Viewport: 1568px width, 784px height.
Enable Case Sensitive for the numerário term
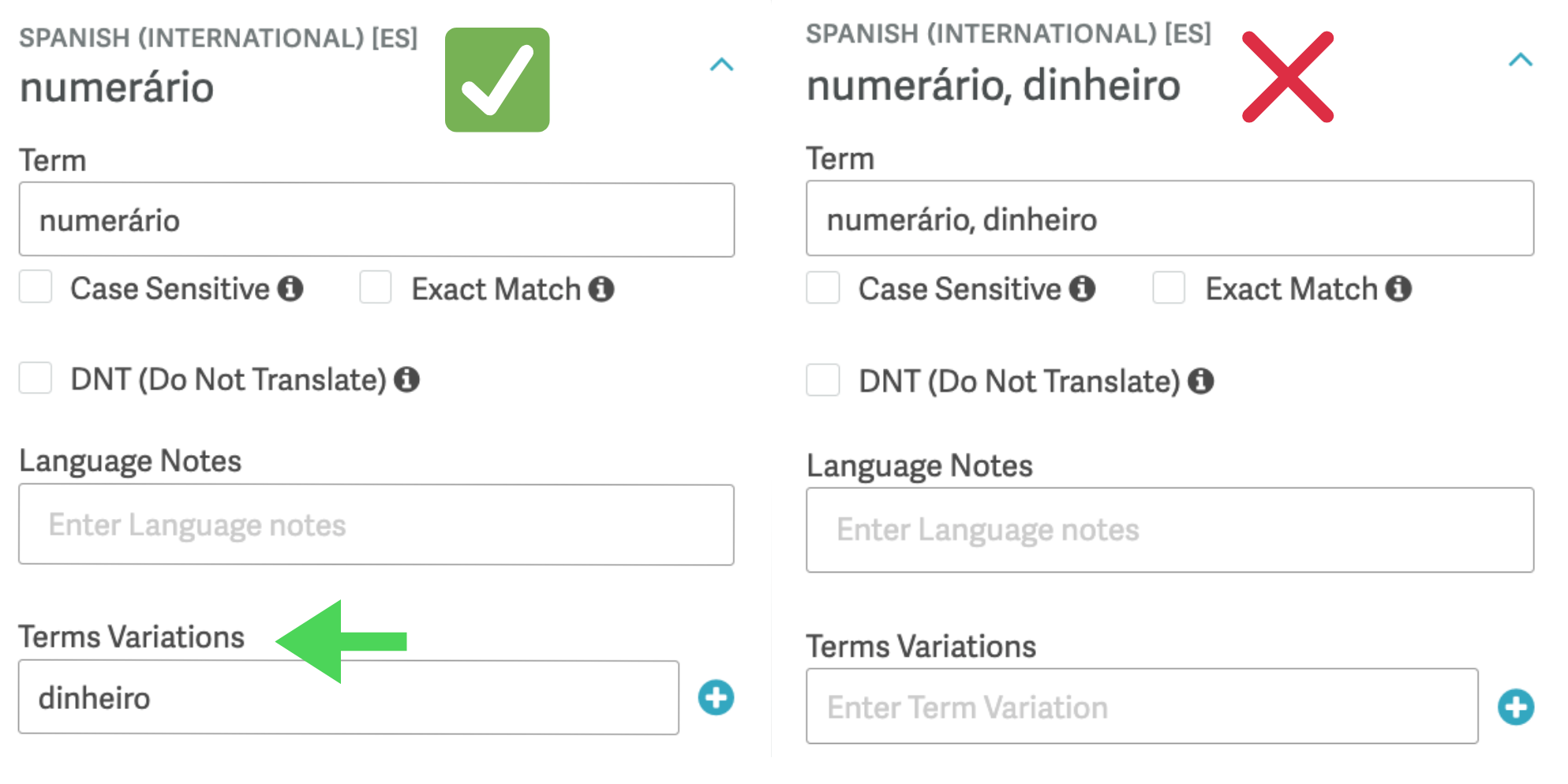click(x=36, y=287)
